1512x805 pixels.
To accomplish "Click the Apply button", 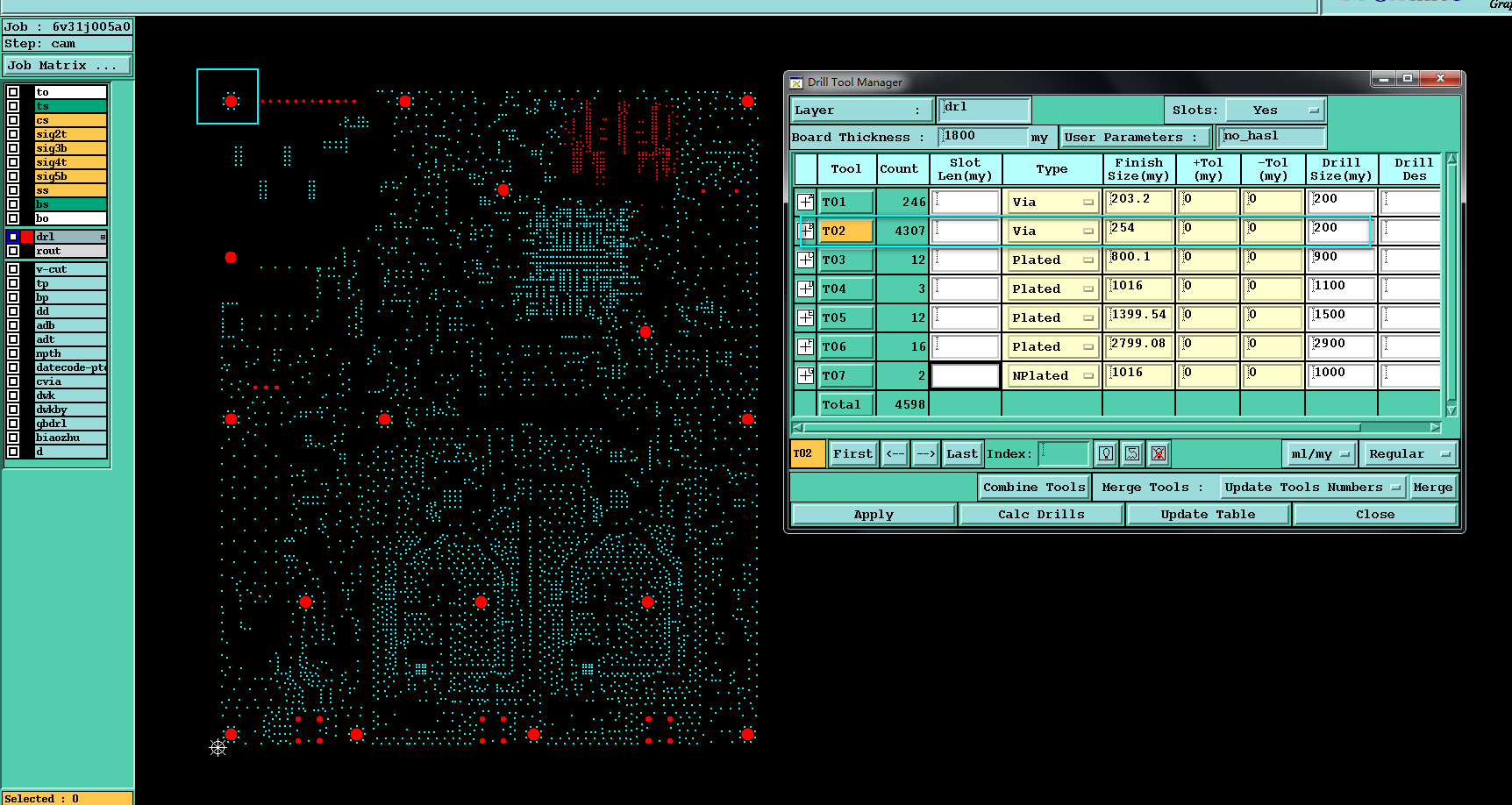I will tap(874, 515).
